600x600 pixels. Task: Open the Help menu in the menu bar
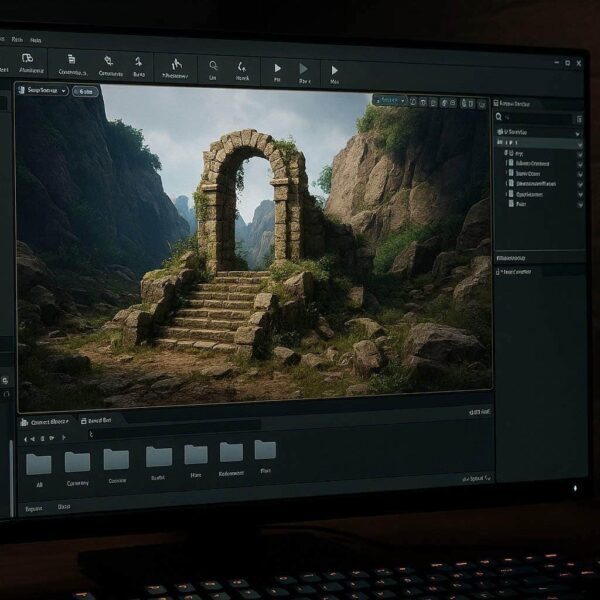click(x=36, y=40)
